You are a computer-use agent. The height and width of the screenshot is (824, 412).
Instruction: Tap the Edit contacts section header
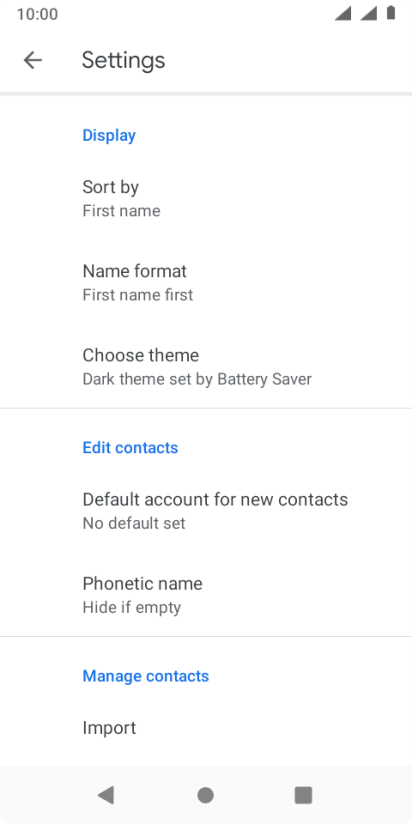tap(130, 448)
